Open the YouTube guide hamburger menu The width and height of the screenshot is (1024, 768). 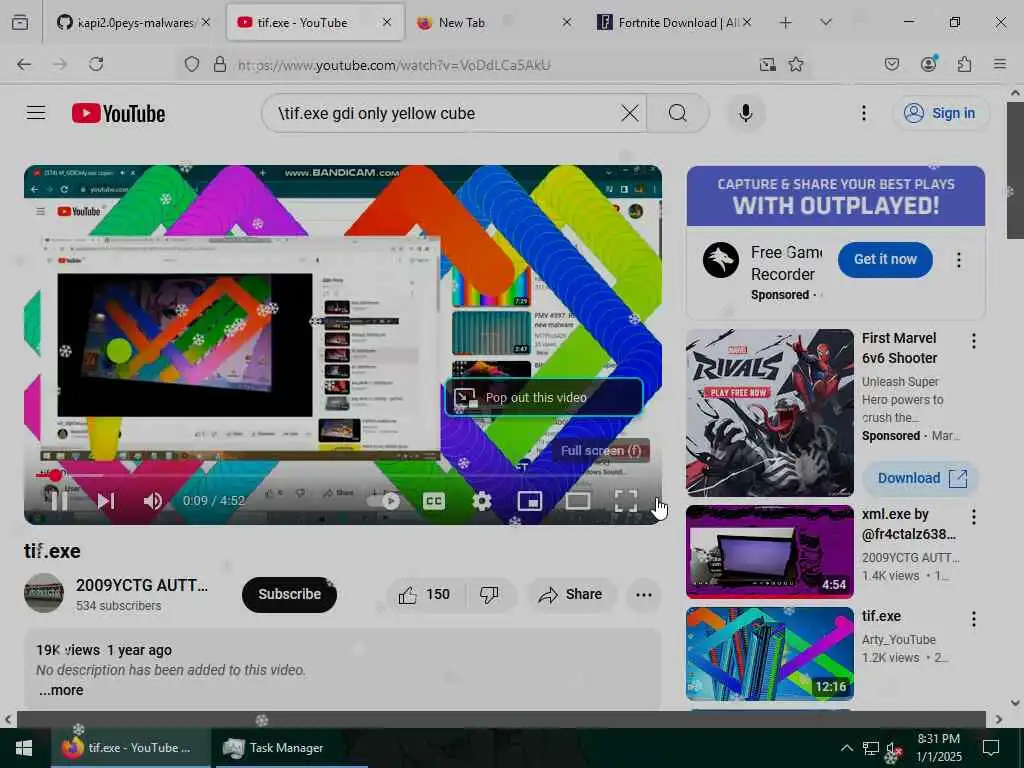click(36, 113)
